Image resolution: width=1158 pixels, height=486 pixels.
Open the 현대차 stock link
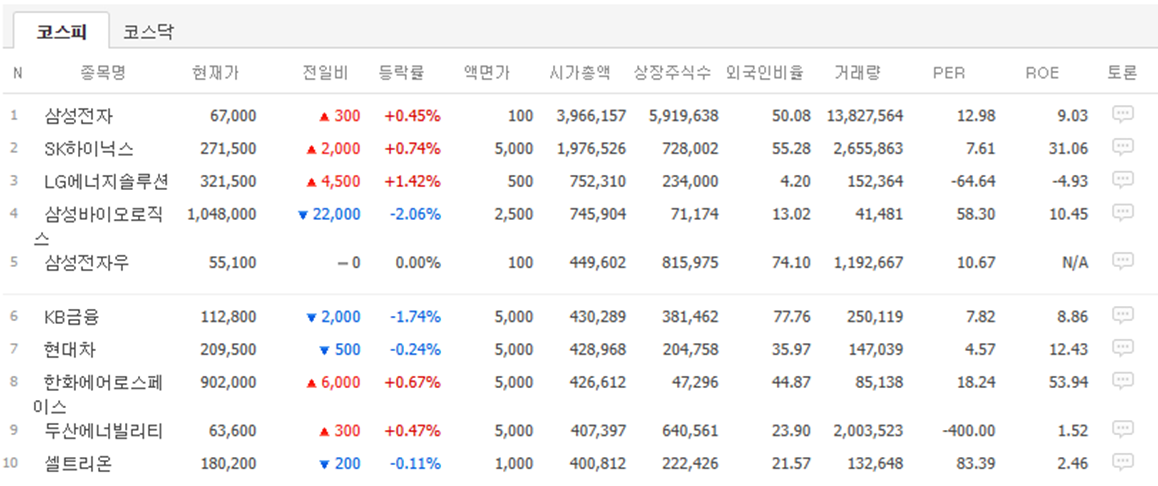[70, 349]
